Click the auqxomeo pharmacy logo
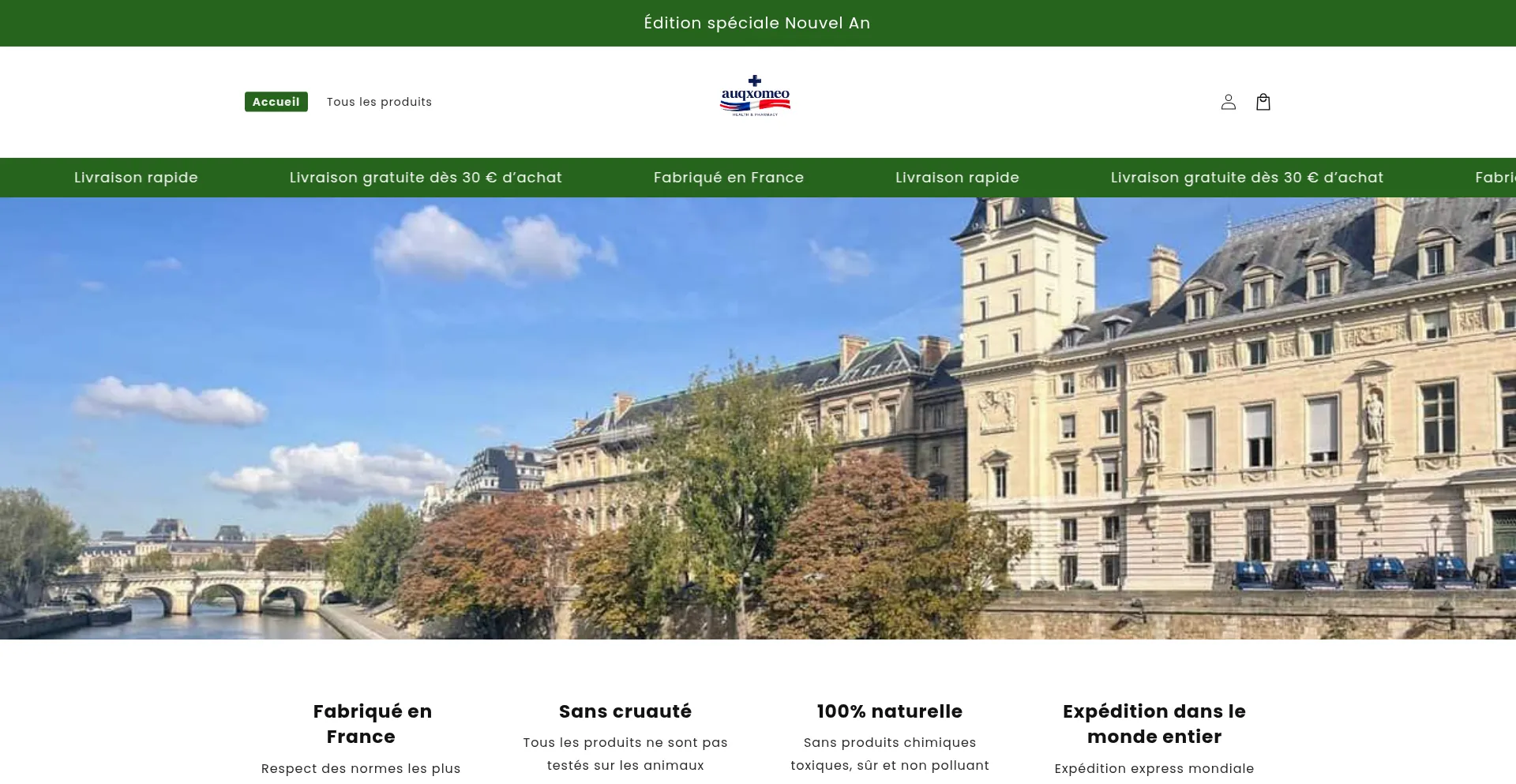This screenshot has height=784, width=1516. (x=755, y=96)
